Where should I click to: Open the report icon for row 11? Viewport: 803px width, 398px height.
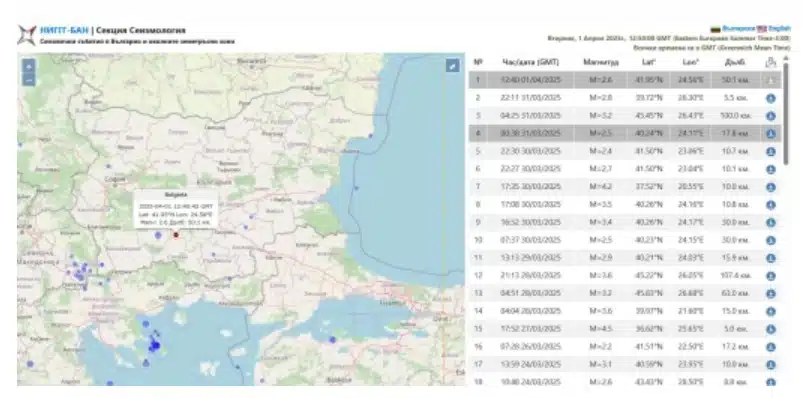pyautogui.click(x=770, y=258)
